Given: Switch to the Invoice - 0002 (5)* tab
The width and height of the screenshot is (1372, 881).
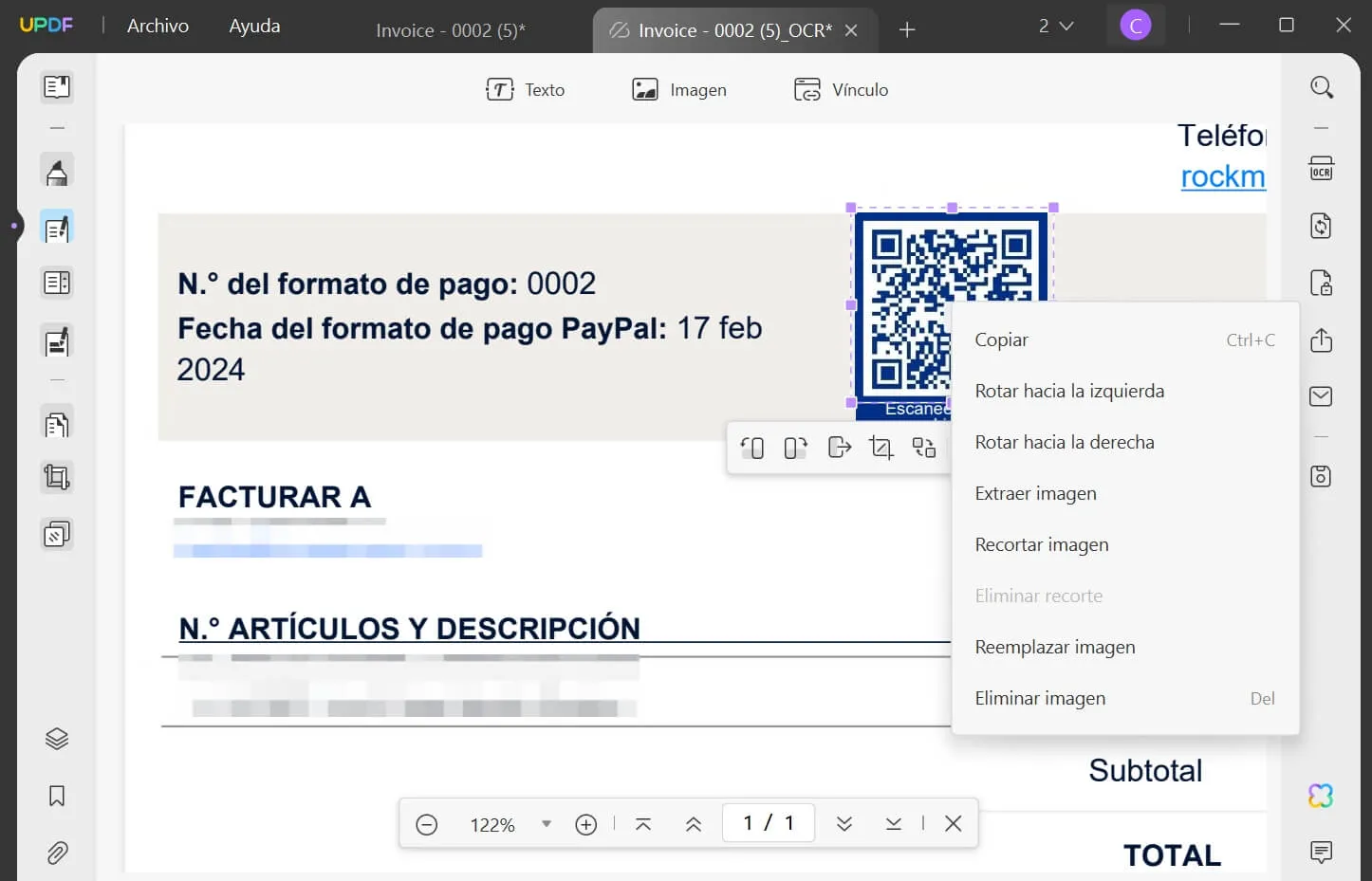Looking at the screenshot, I should click(x=451, y=30).
